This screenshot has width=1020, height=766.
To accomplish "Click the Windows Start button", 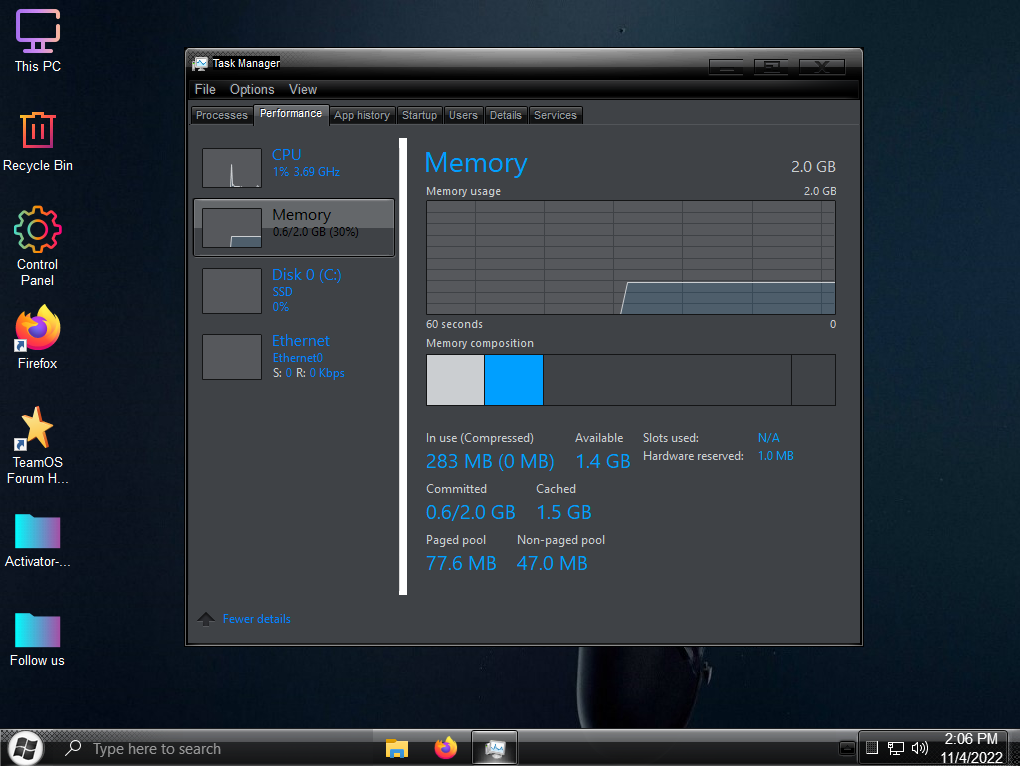I will (26, 748).
